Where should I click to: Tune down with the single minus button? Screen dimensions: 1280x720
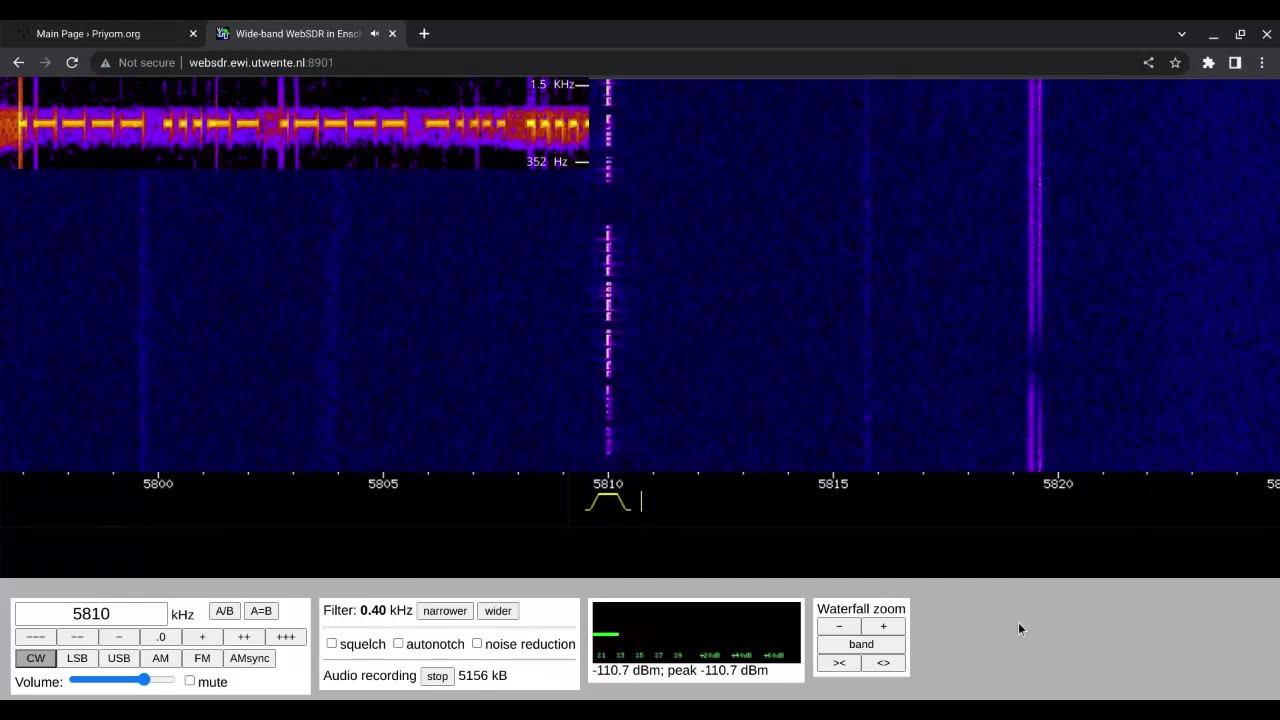point(119,637)
